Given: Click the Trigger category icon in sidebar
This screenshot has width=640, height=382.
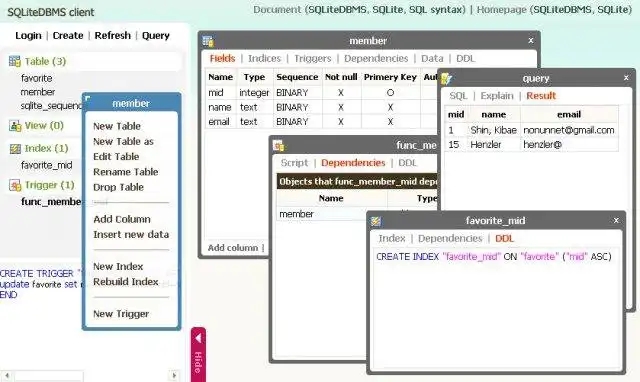Looking at the screenshot, I should 15,185.
